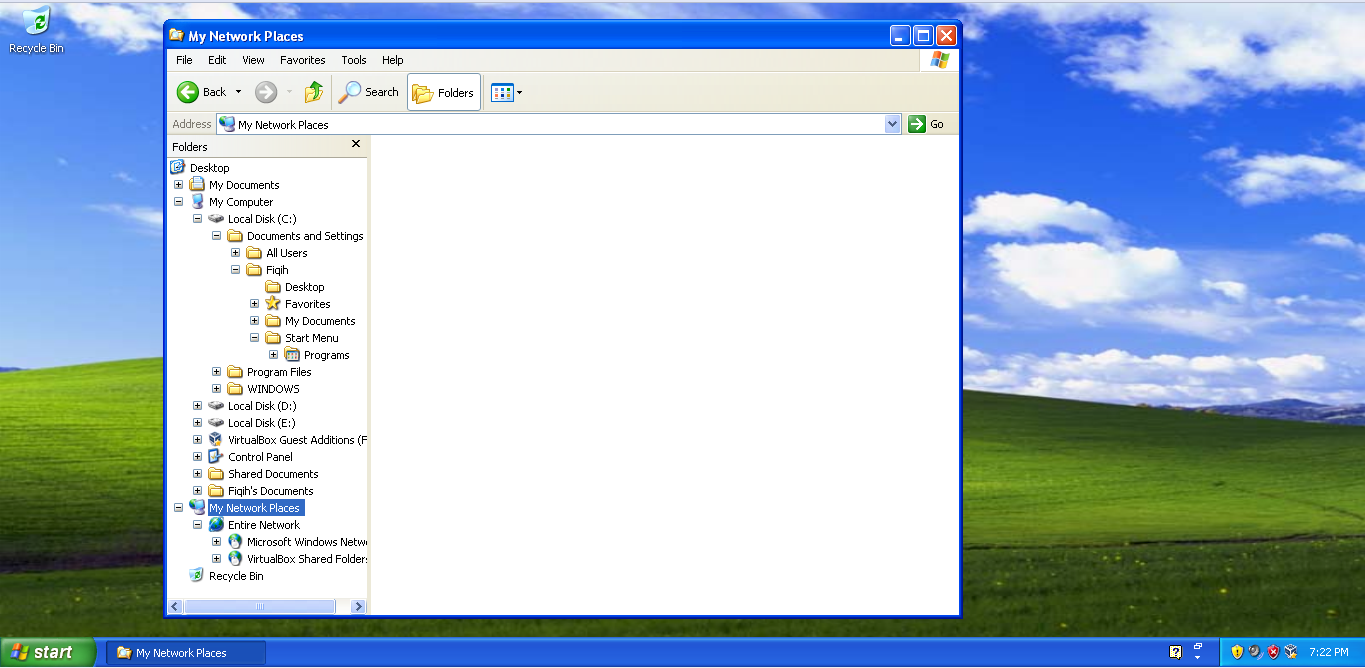Screen dimensions: 1365x668
Task: Collapse Local Disk (C:) node
Action: click(197, 219)
